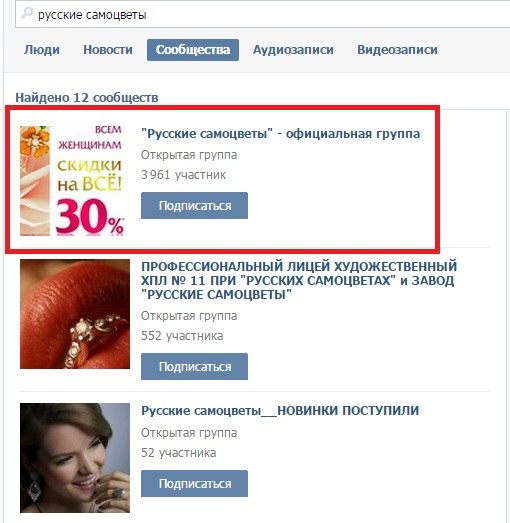510x523 pixels.
Task: Subscribe to the official Русские самоцветы group
Action: point(194,205)
